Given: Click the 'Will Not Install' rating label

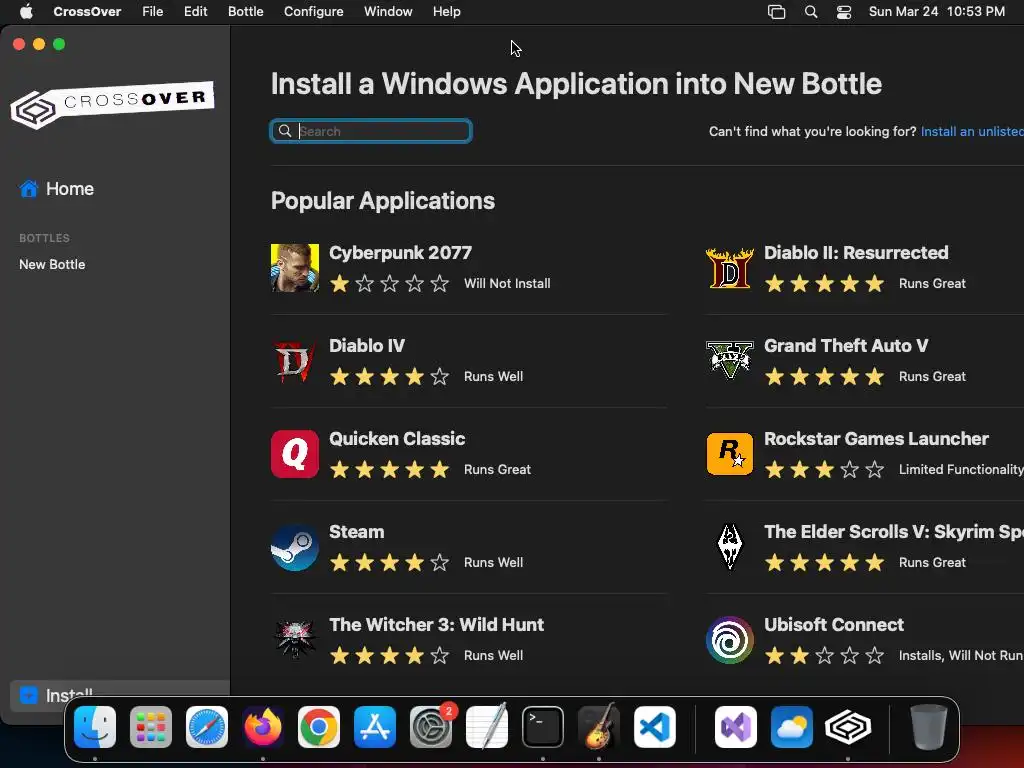Looking at the screenshot, I should (x=507, y=283).
